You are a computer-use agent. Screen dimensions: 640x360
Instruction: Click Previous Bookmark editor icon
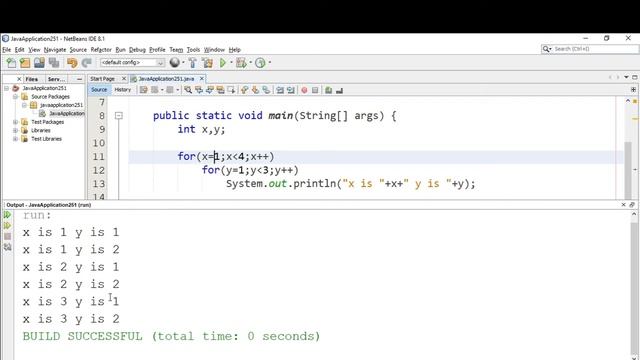(244, 90)
